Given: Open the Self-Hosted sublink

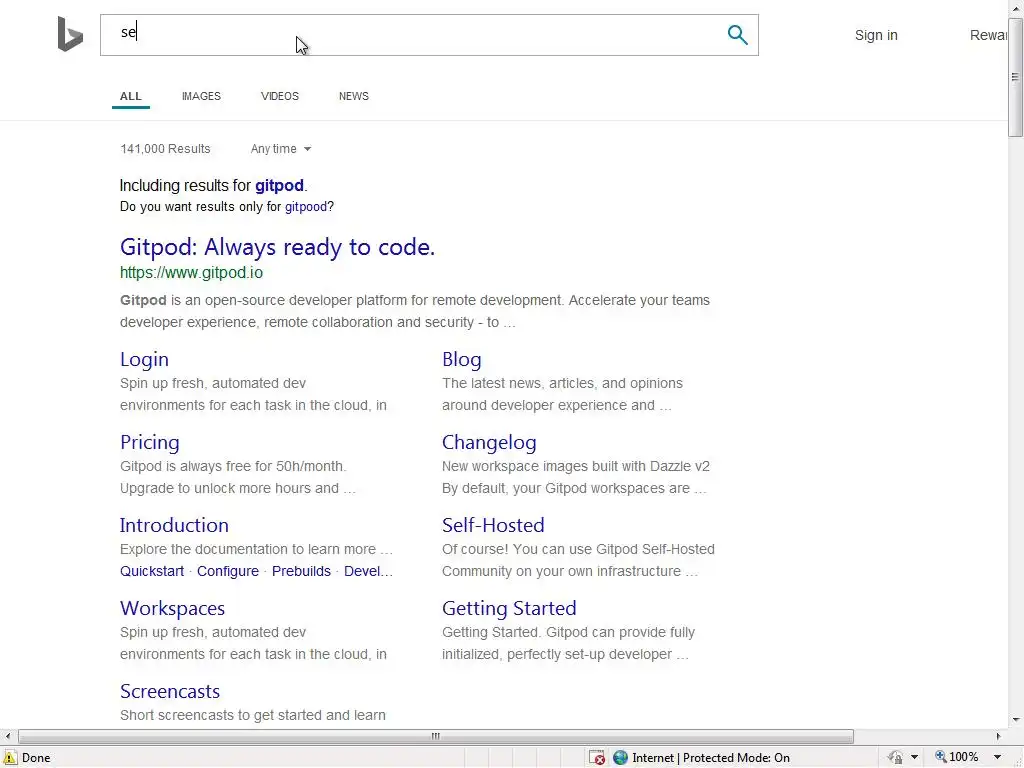Looking at the screenshot, I should (493, 525).
